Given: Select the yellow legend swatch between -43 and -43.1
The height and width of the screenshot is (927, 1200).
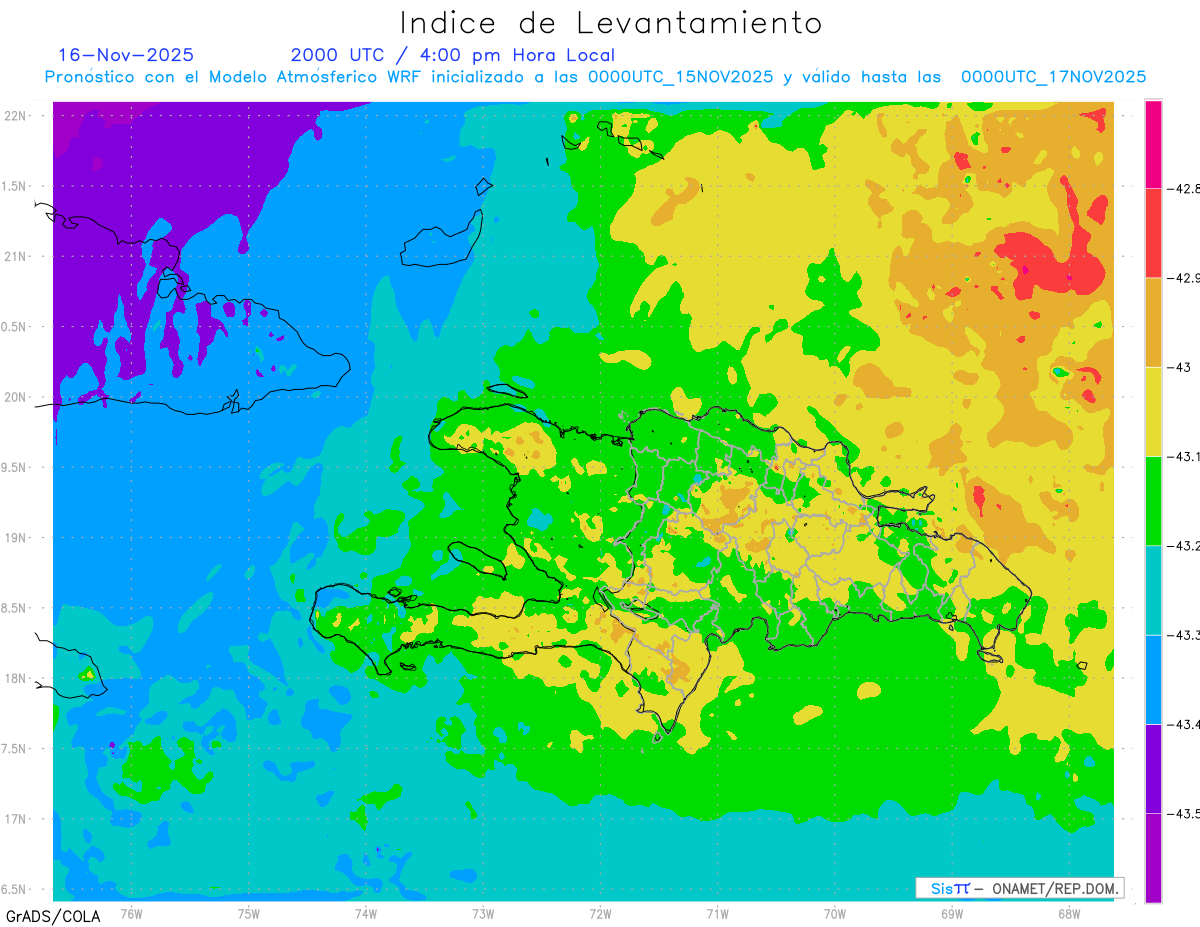Looking at the screenshot, I should click(1153, 411).
